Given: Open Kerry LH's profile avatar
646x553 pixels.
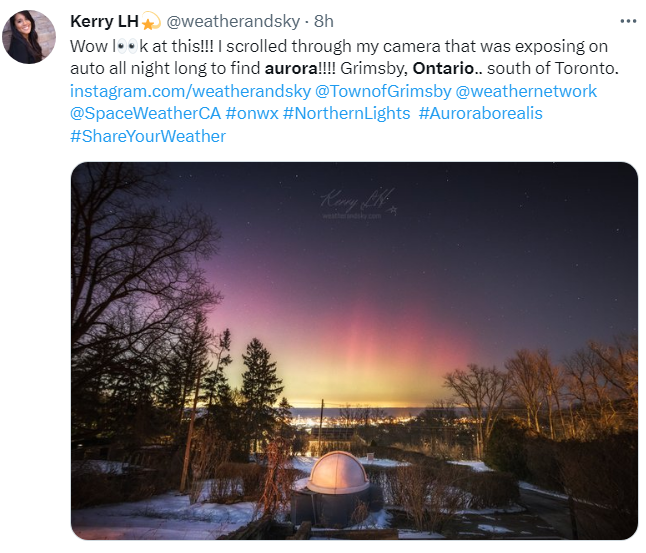Looking at the screenshot, I should (x=29, y=37).
